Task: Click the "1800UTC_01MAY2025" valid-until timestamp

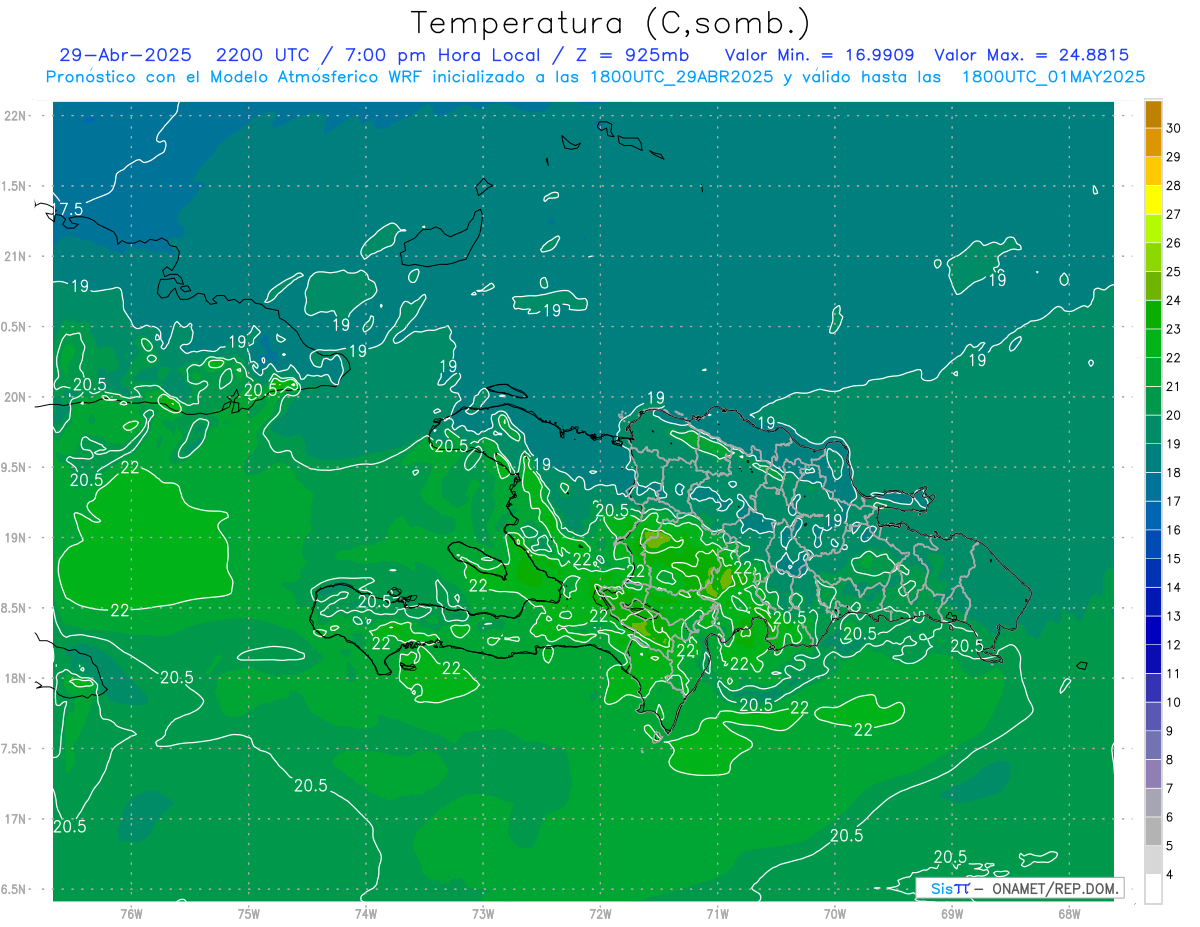Action: [1054, 77]
